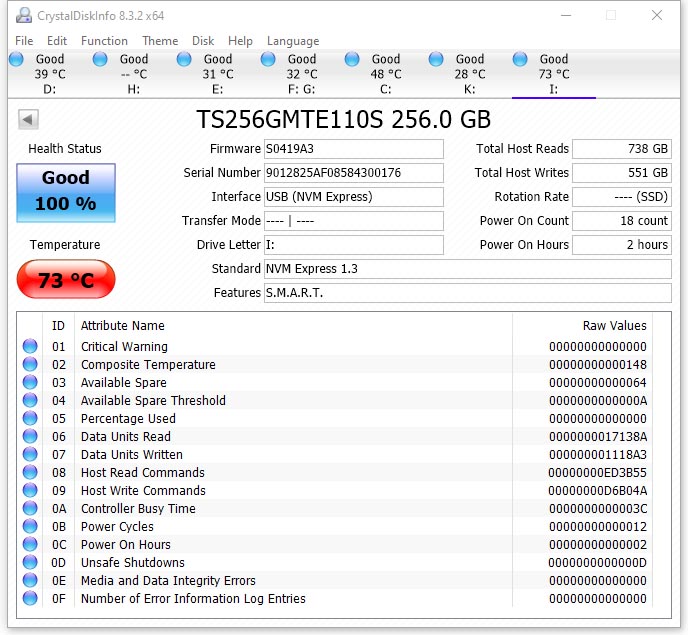
Task: Select raw value 000000000000064
Action: (598, 383)
